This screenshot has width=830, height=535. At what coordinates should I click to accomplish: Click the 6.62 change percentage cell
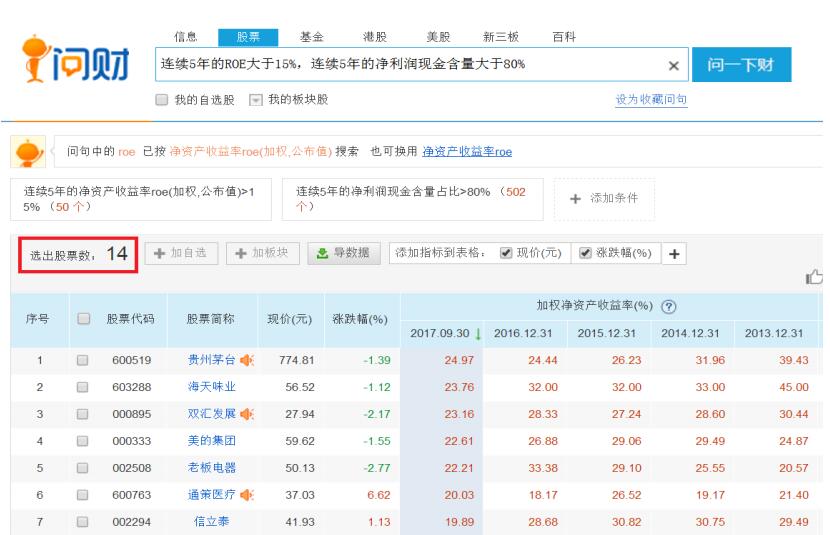[379, 495]
